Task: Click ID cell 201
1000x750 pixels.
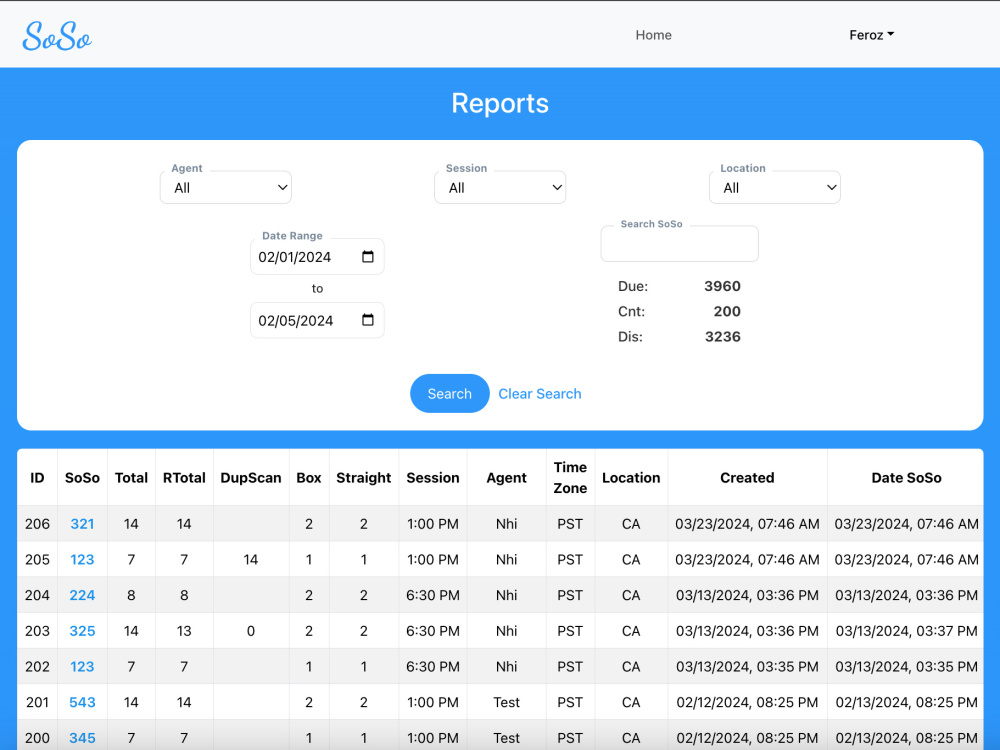Action: [37, 702]
